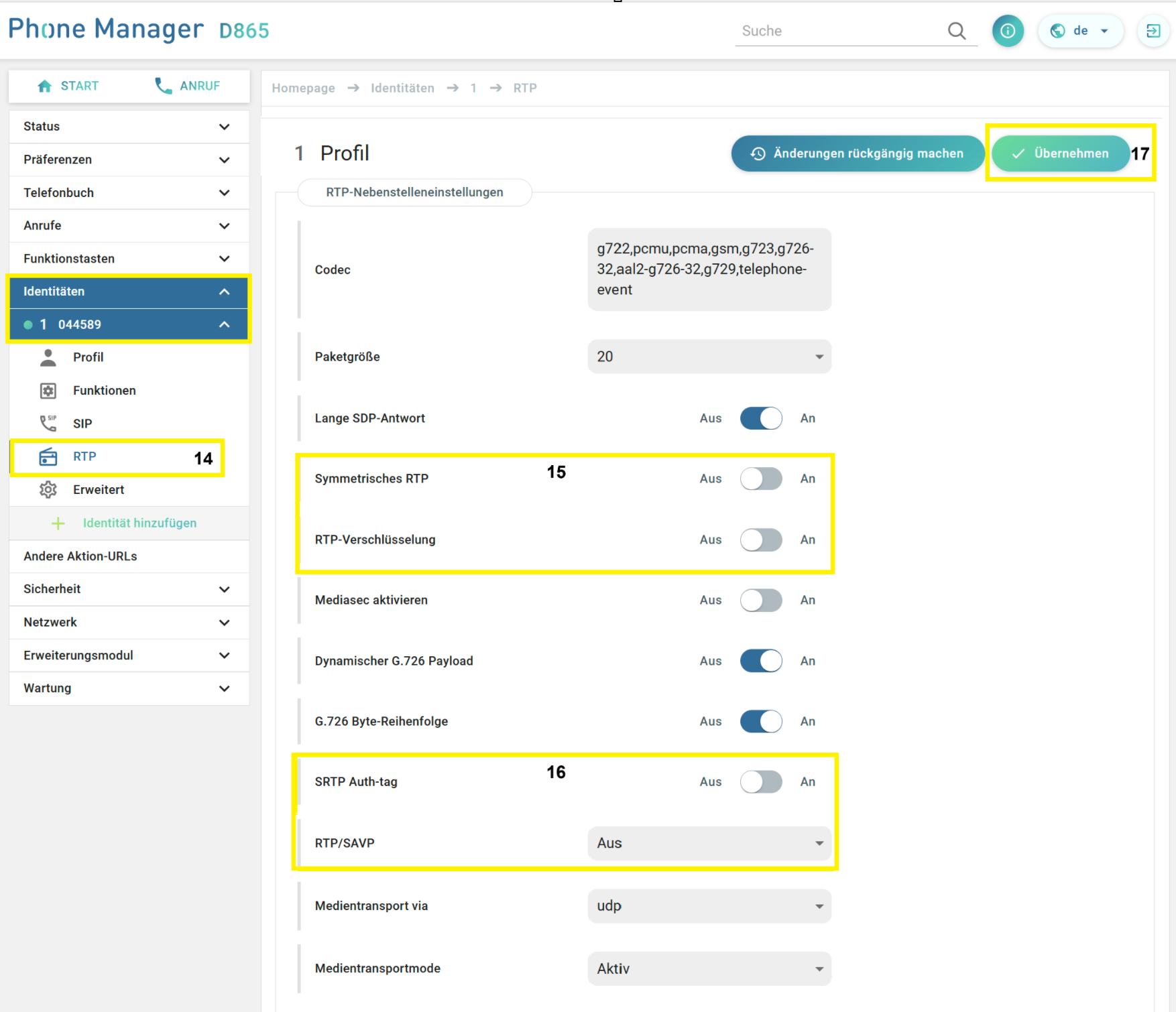
Task: Open Medientransportmode dropdown
Action: pyautogui.click(x=709, y=968)
